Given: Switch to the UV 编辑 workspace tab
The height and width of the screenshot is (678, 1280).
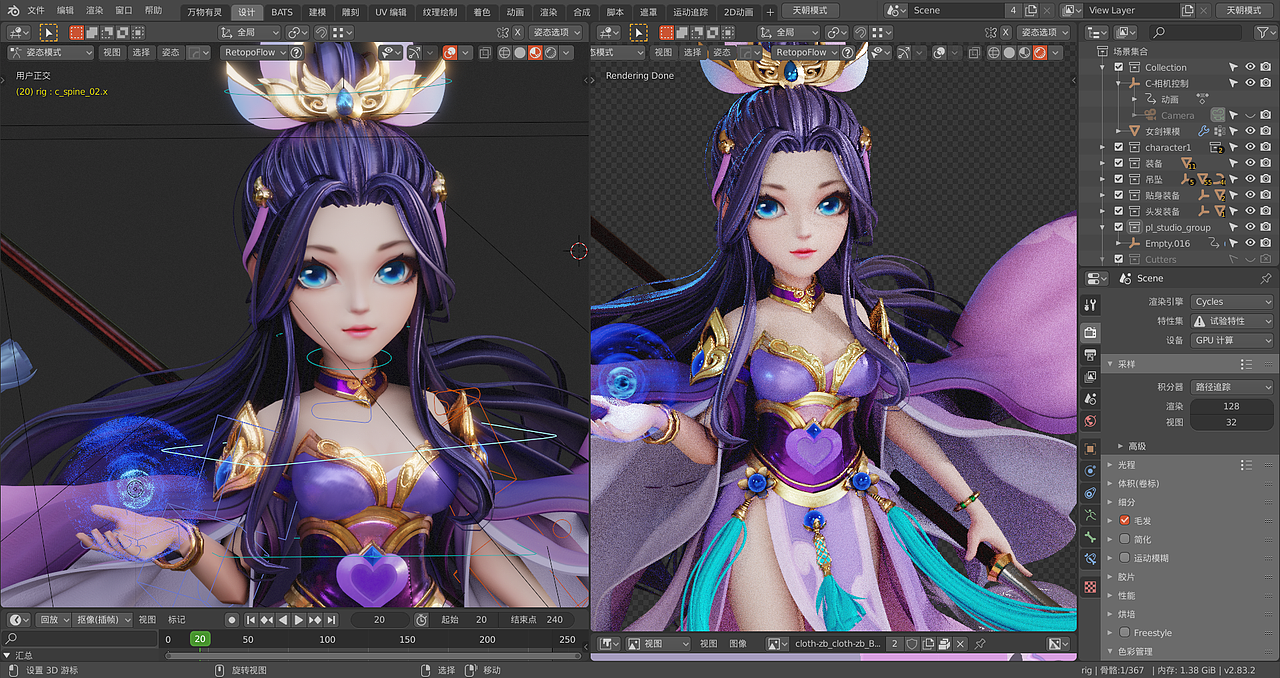Looking at the screenshot, I should tap(391, 12).
